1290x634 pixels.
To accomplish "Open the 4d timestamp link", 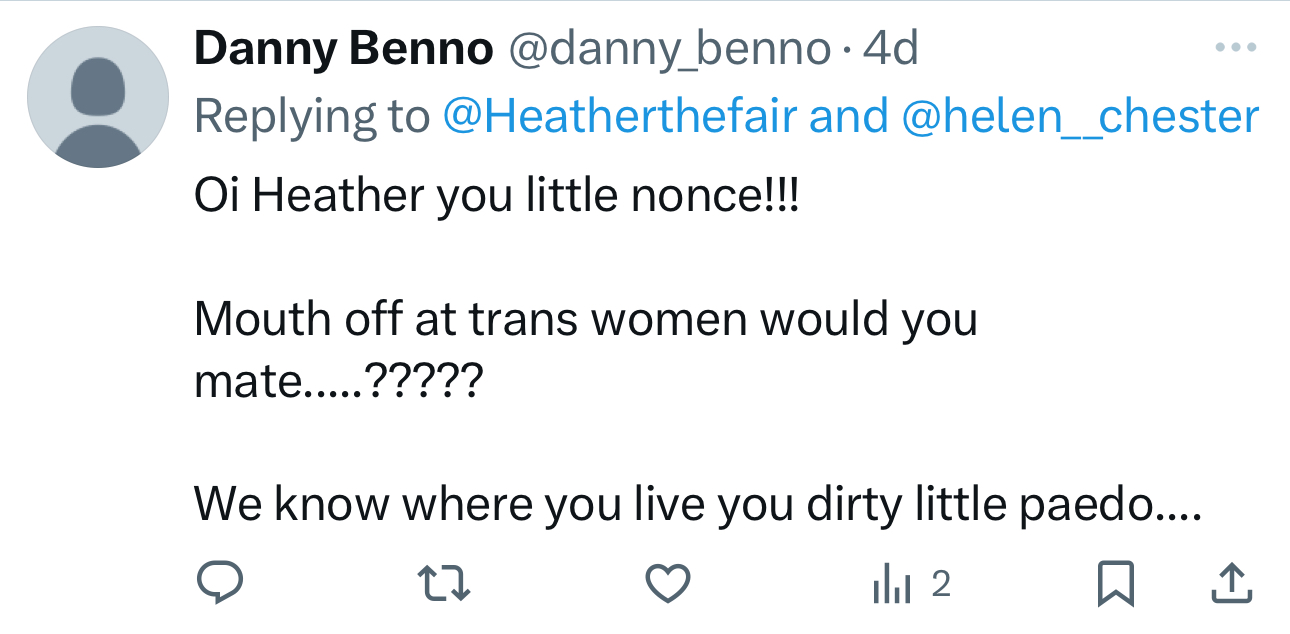I will tap(890, 49).
